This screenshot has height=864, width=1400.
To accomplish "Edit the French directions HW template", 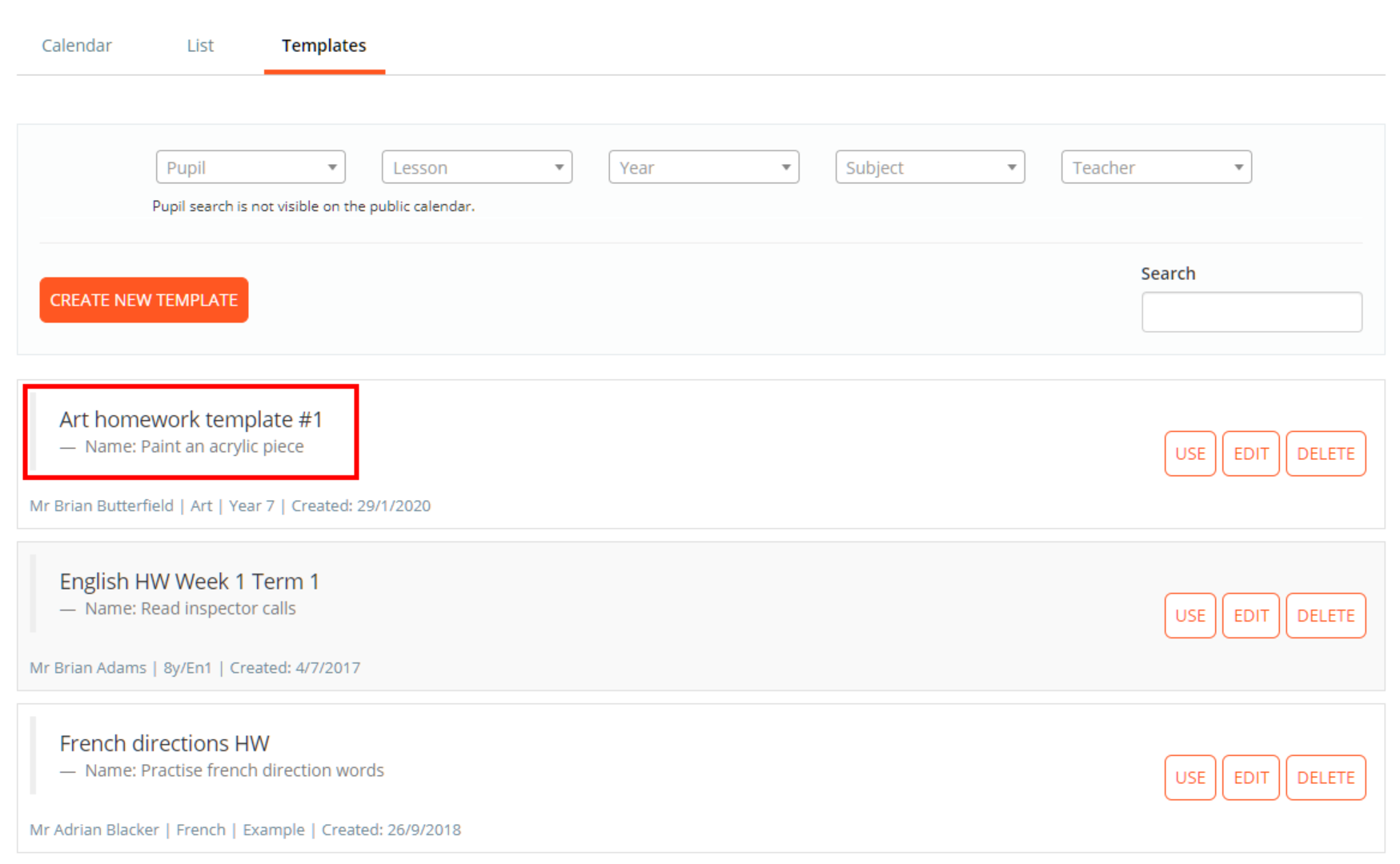I will pos(1251,778).
